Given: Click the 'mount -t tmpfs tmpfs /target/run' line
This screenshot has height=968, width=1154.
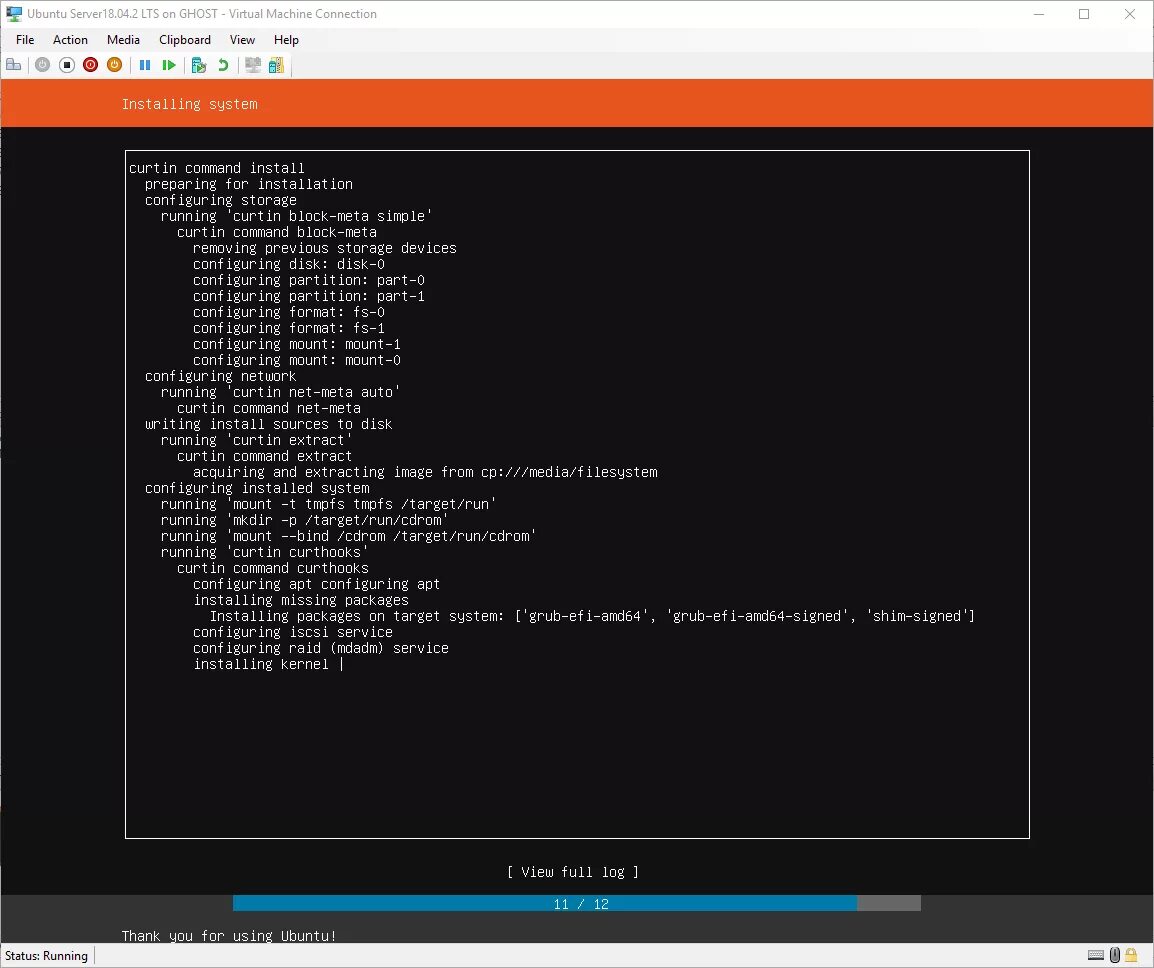Looking at the screenshot, I should tap(328, 504).
